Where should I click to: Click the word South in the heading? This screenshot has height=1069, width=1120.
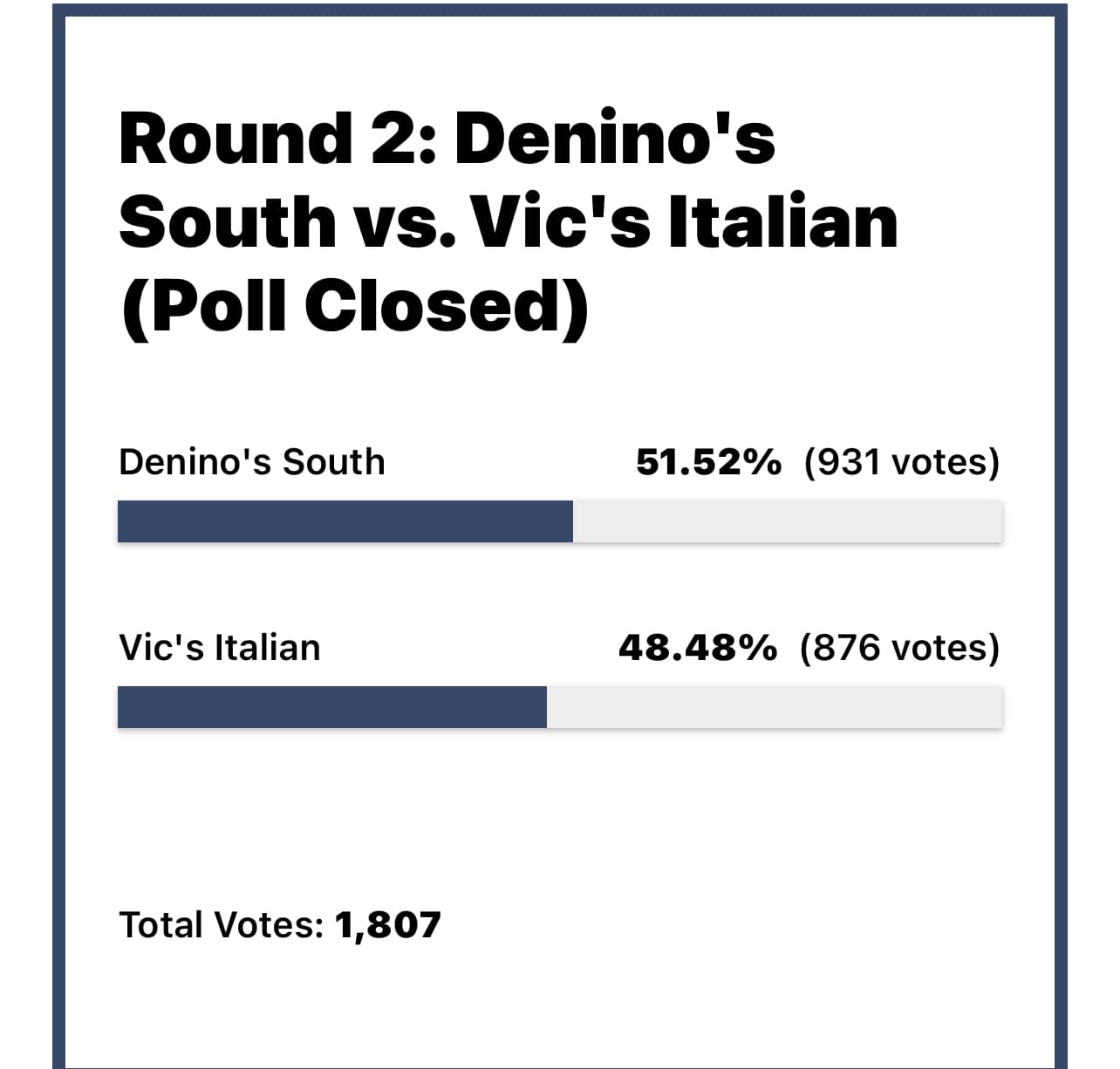(228, 221)
